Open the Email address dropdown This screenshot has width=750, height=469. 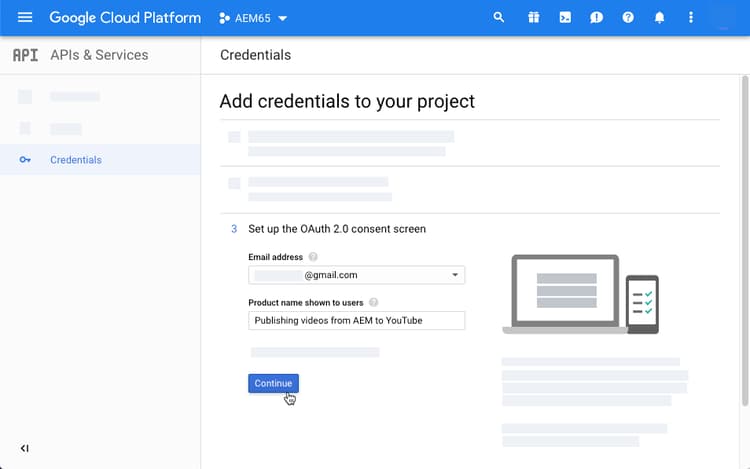(356, 275)
